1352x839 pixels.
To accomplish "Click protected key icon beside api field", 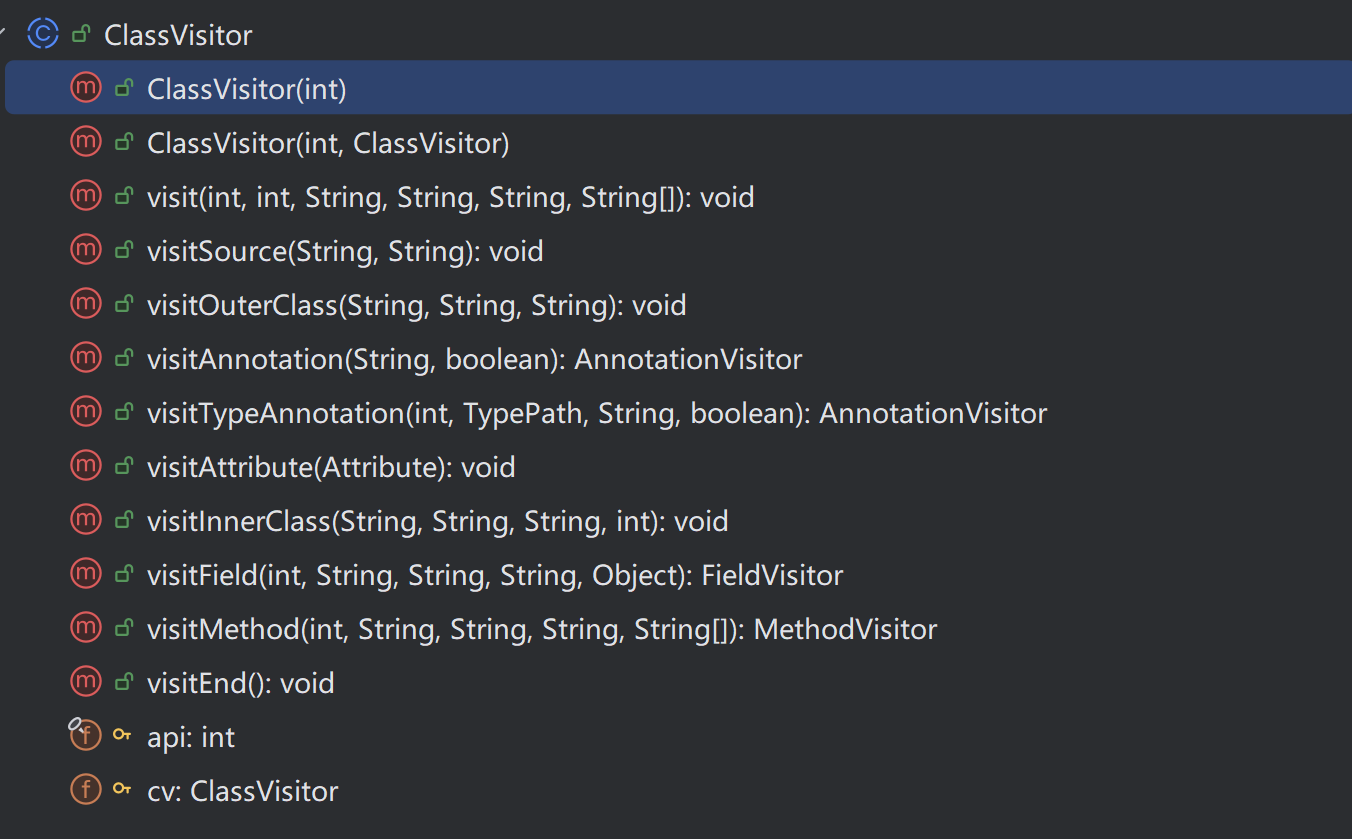I will point(122,737).
